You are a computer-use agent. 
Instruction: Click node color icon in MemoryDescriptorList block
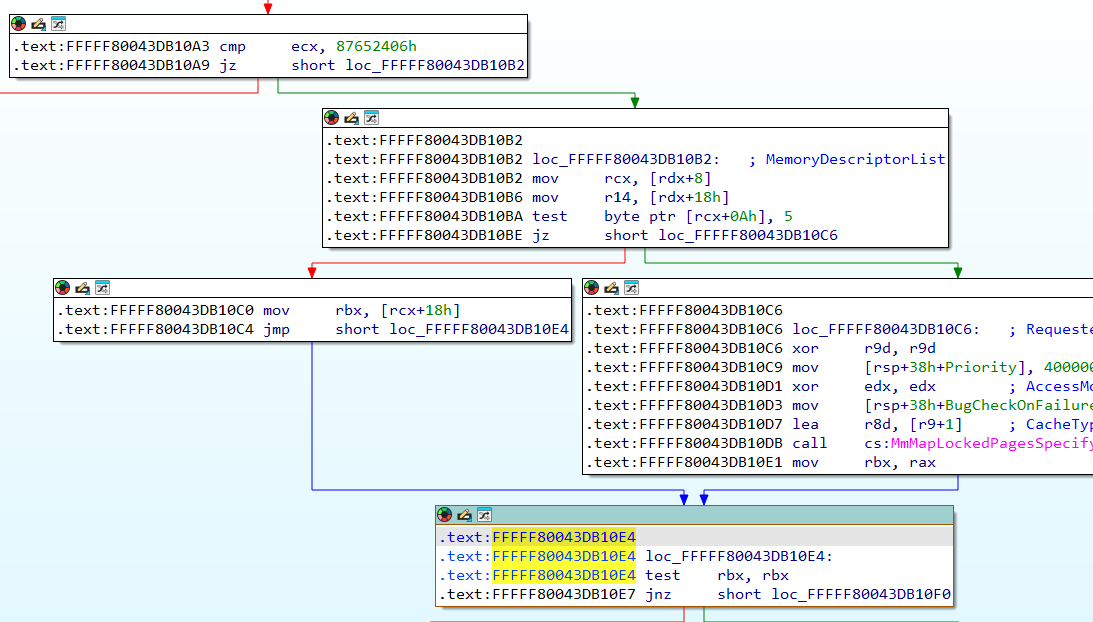332,118
